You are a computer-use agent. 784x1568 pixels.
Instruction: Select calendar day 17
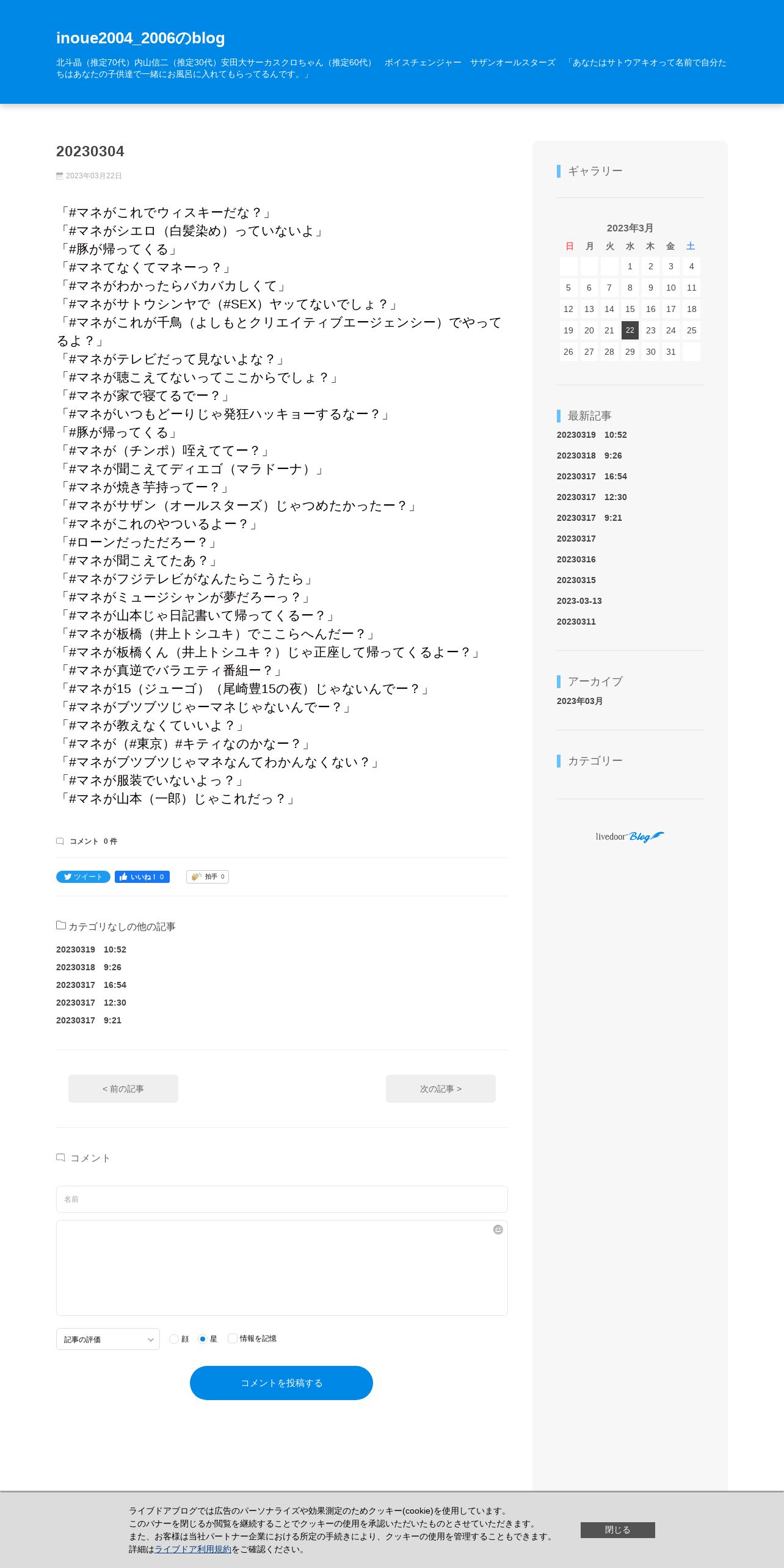(x=671, y=309)
